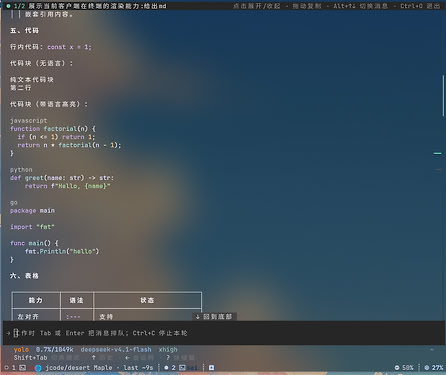446x375 pixels.
Task: Click the 'jcode/desert Maple' tab title
Action: click(79, 368)
